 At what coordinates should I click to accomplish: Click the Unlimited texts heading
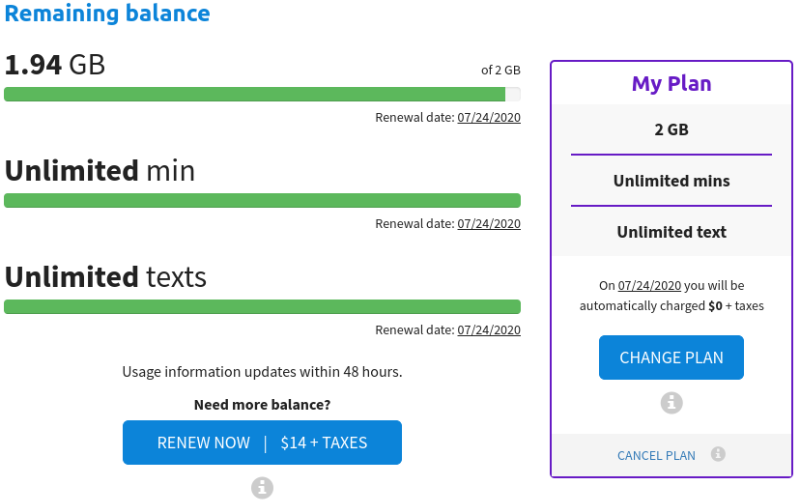[106, 277]
